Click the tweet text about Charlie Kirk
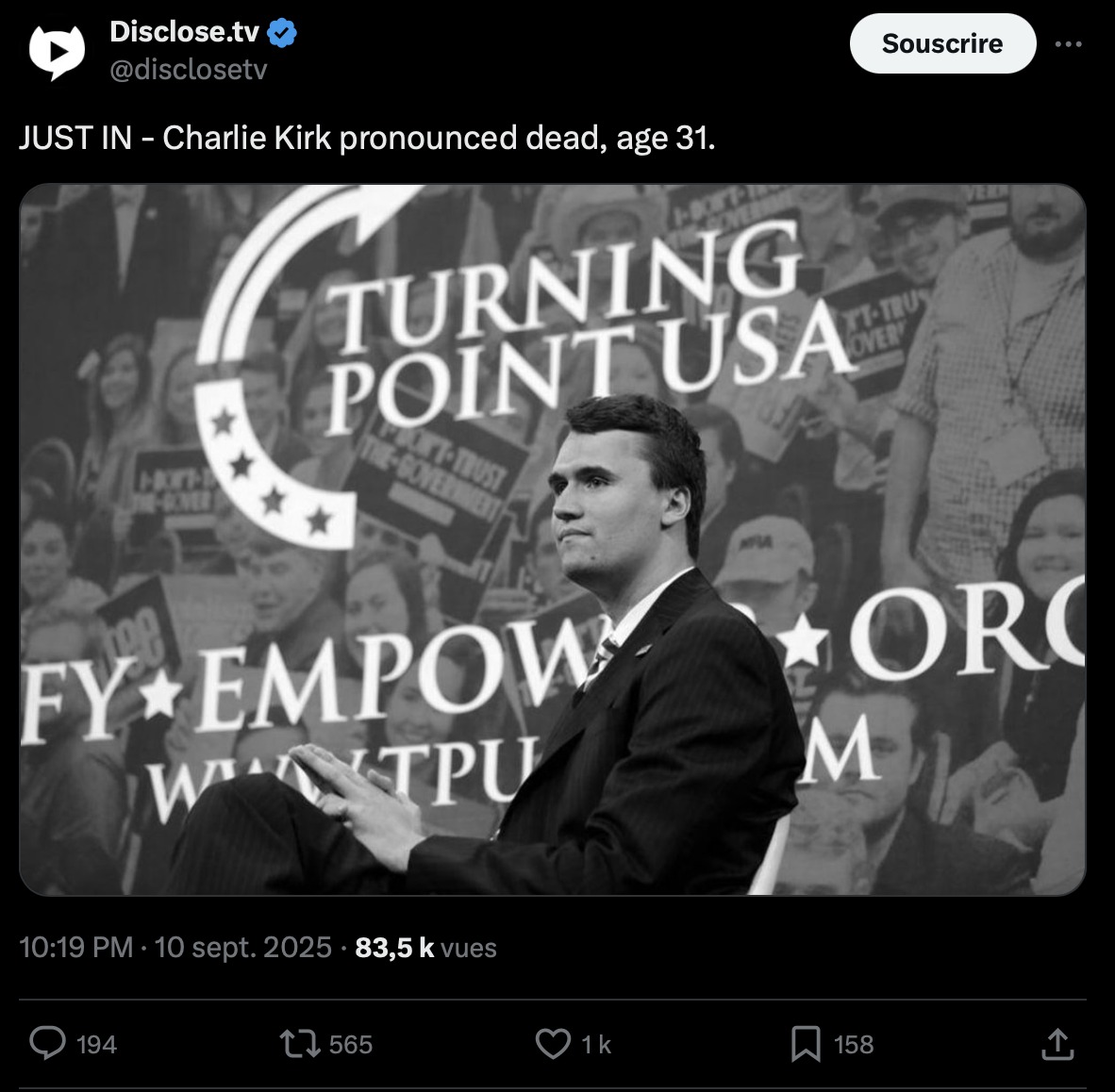Viewport: 1115px width, 1092px height. click(x=367, y=139)
